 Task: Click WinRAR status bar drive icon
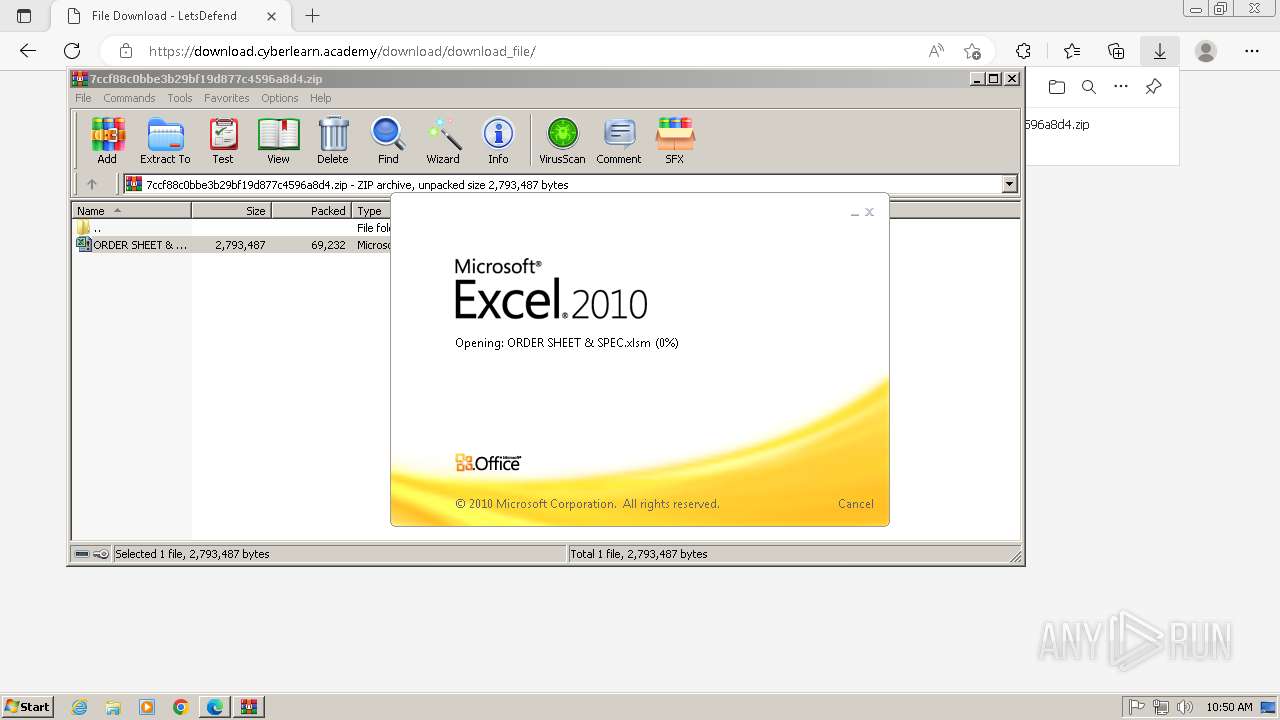pyautogui.click(x=83, y=554)
